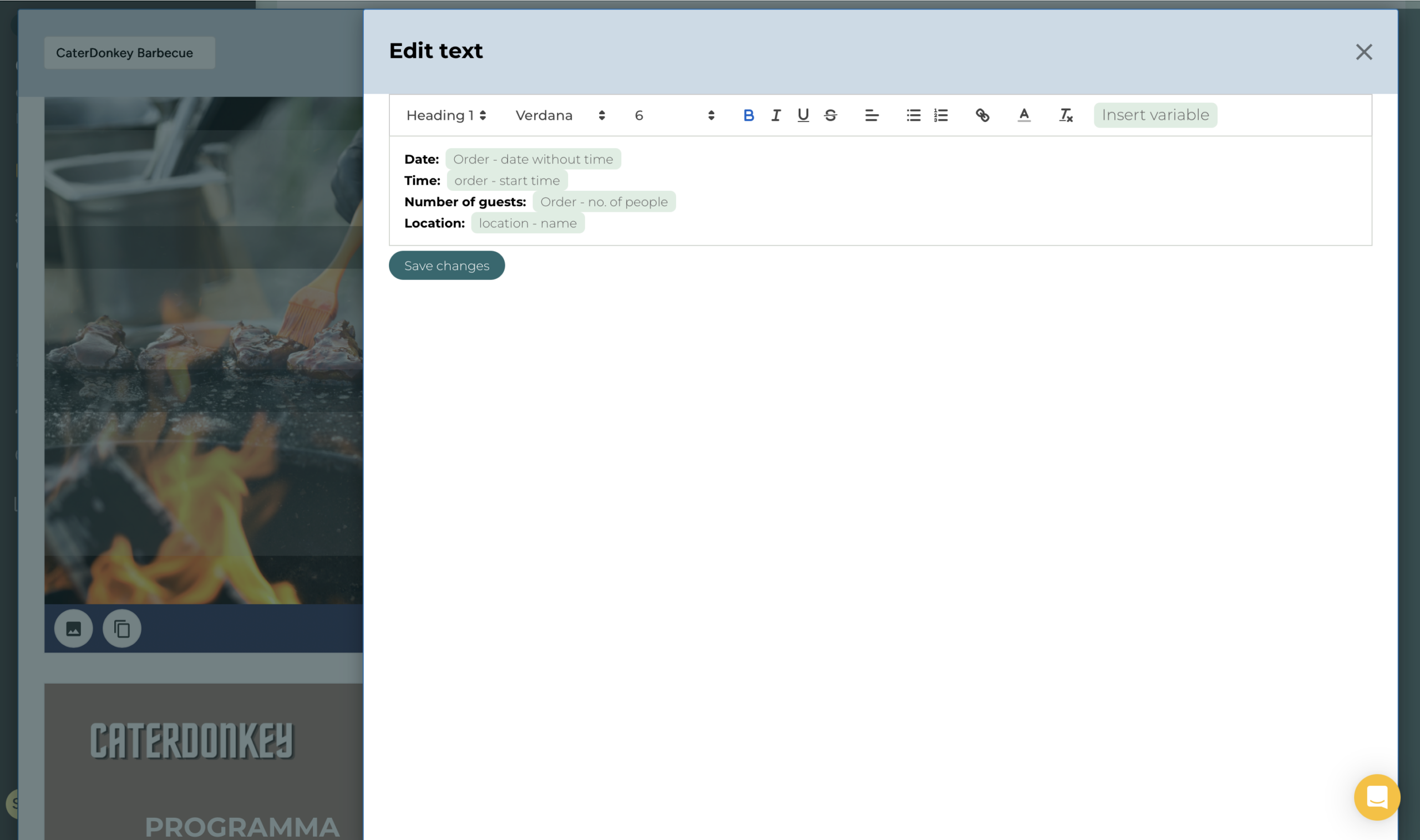Apply strikethrough formatting
The image size is (1420, 840).
pos(830,115)
